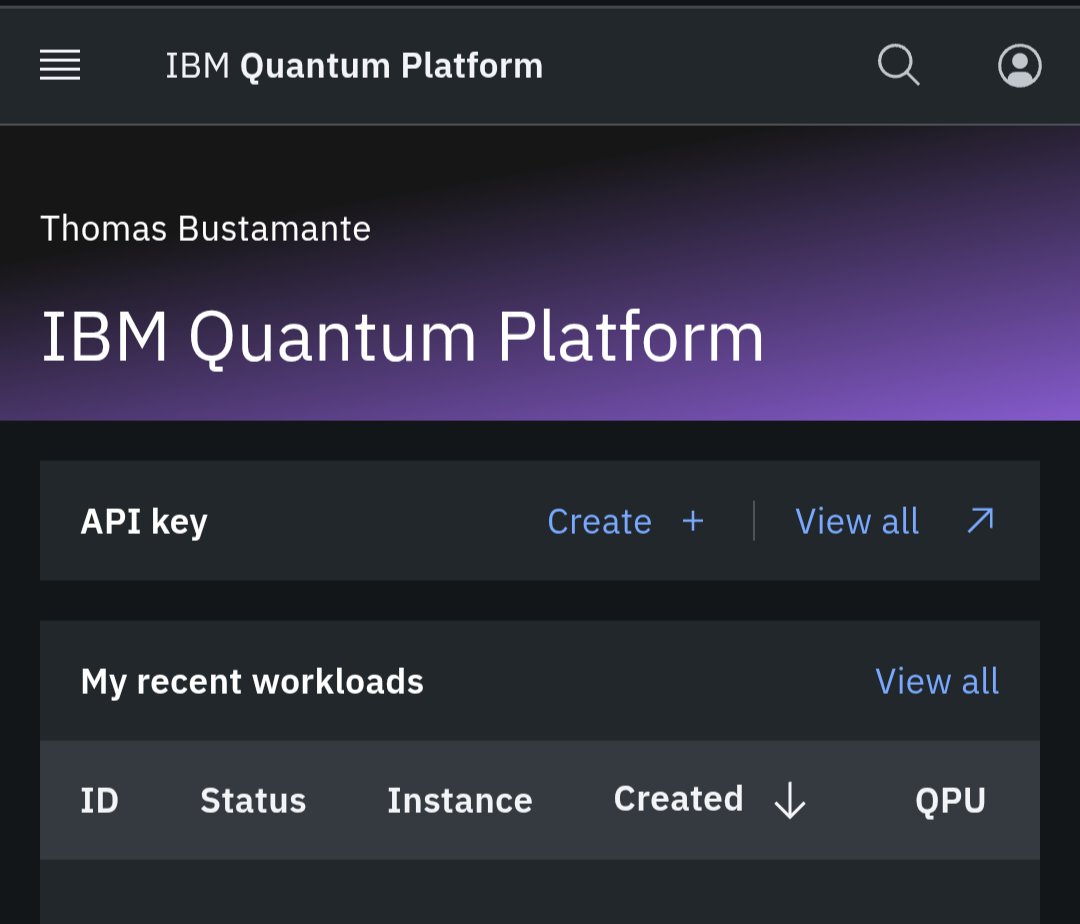Image resolution: width=1080 pixels, height=924 pixels.
Task: Click the large IBM Quantum Platform heading
Action: click(x=402, y=337)
